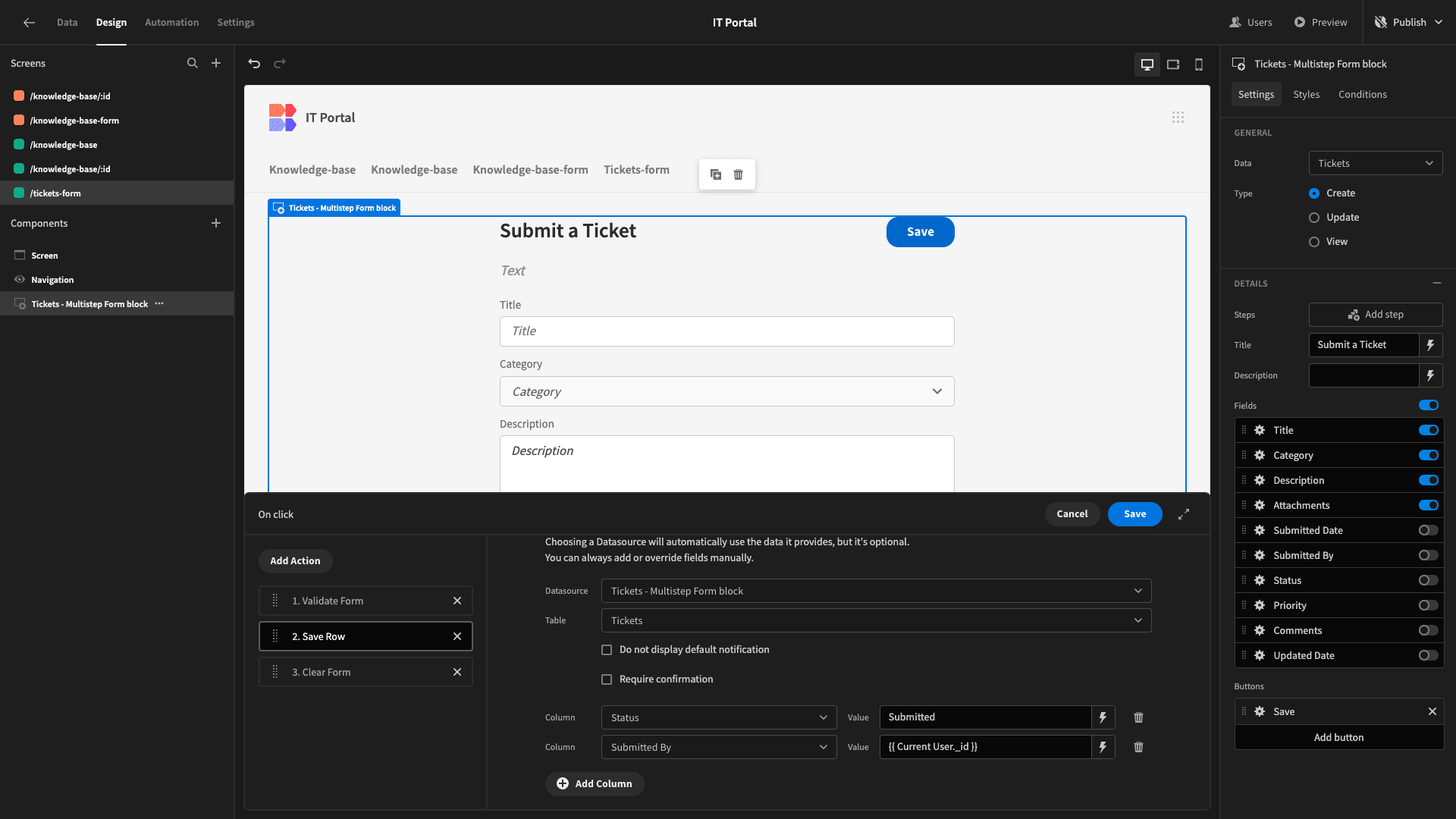Viewport: 1456px width, 819px height.
Task: Remove the Validate Form action
Action: 457,601
